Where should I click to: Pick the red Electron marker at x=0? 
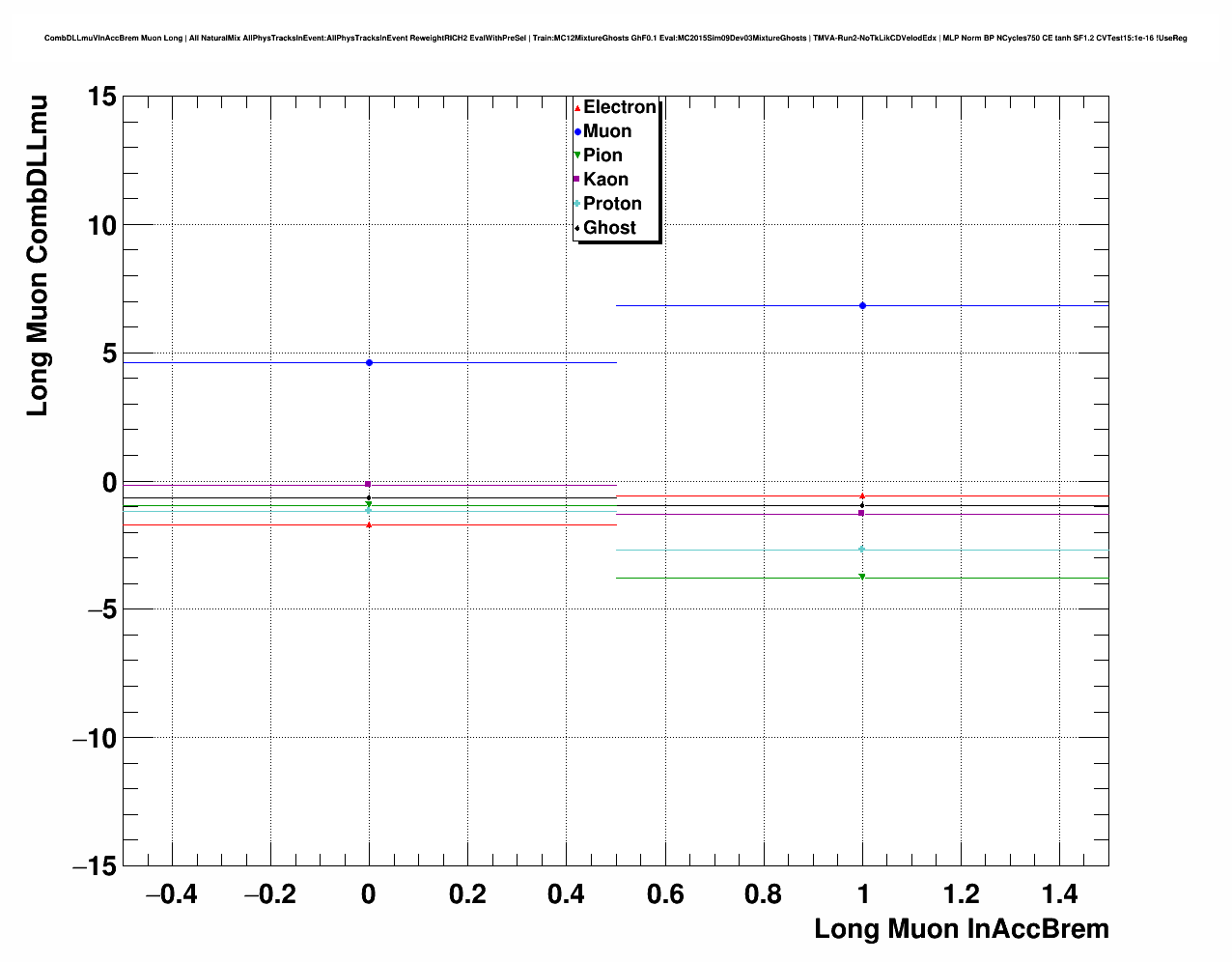pyautogui.click(x=369, y=524)
